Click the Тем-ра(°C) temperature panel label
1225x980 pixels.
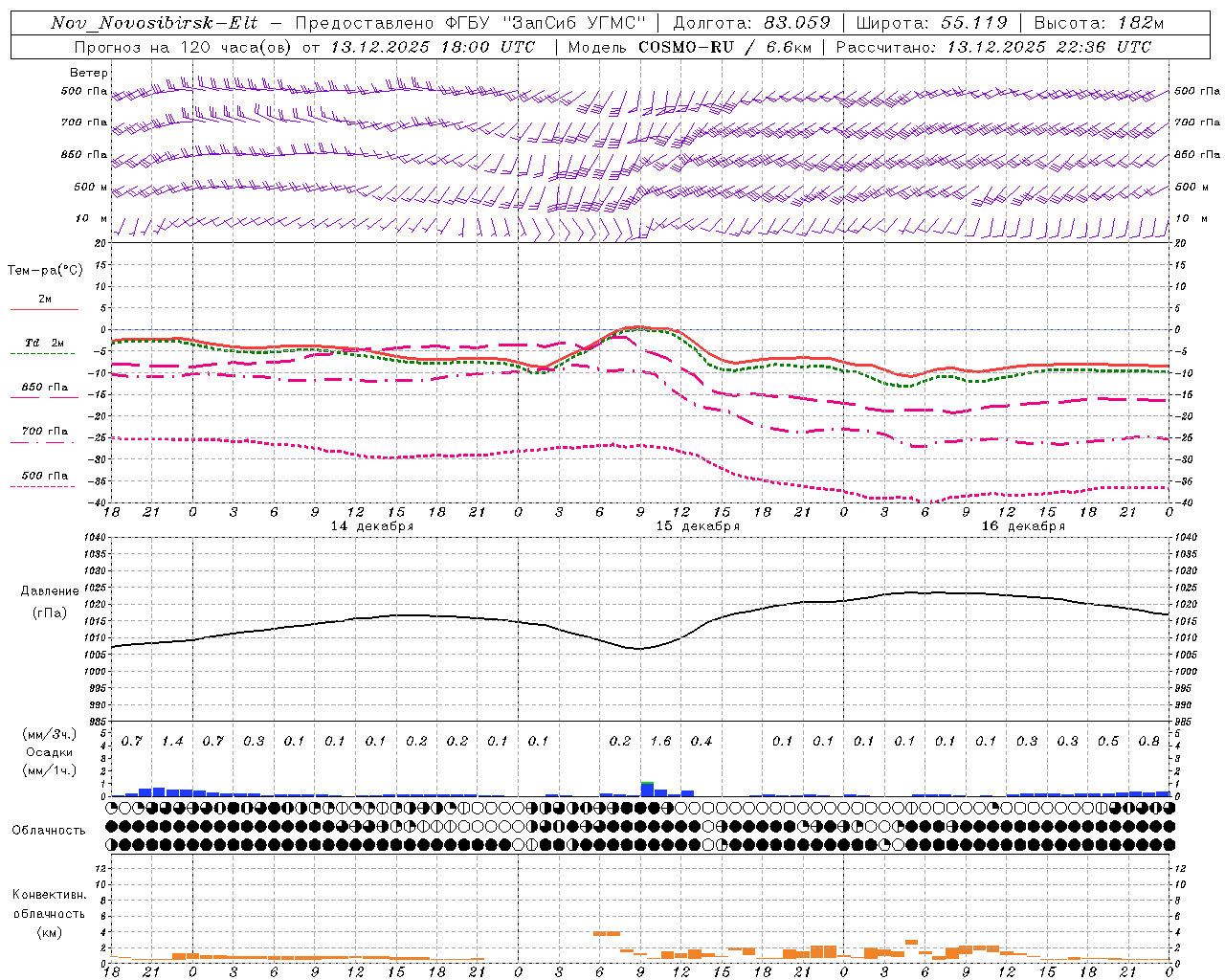(45, 271)
